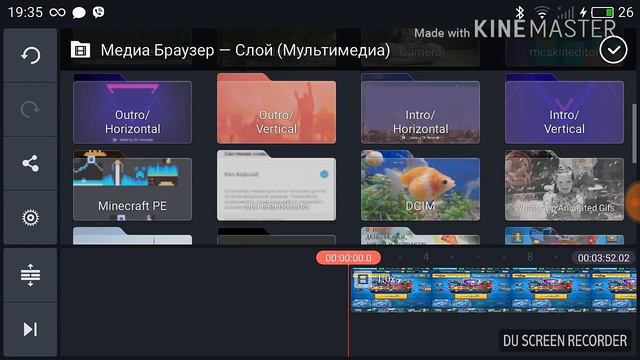Image resolution: width=640 pixels, height=360 pixels.
Task: Click the red playhead time 00:00:00.0
Action: (x=349, y=258)
